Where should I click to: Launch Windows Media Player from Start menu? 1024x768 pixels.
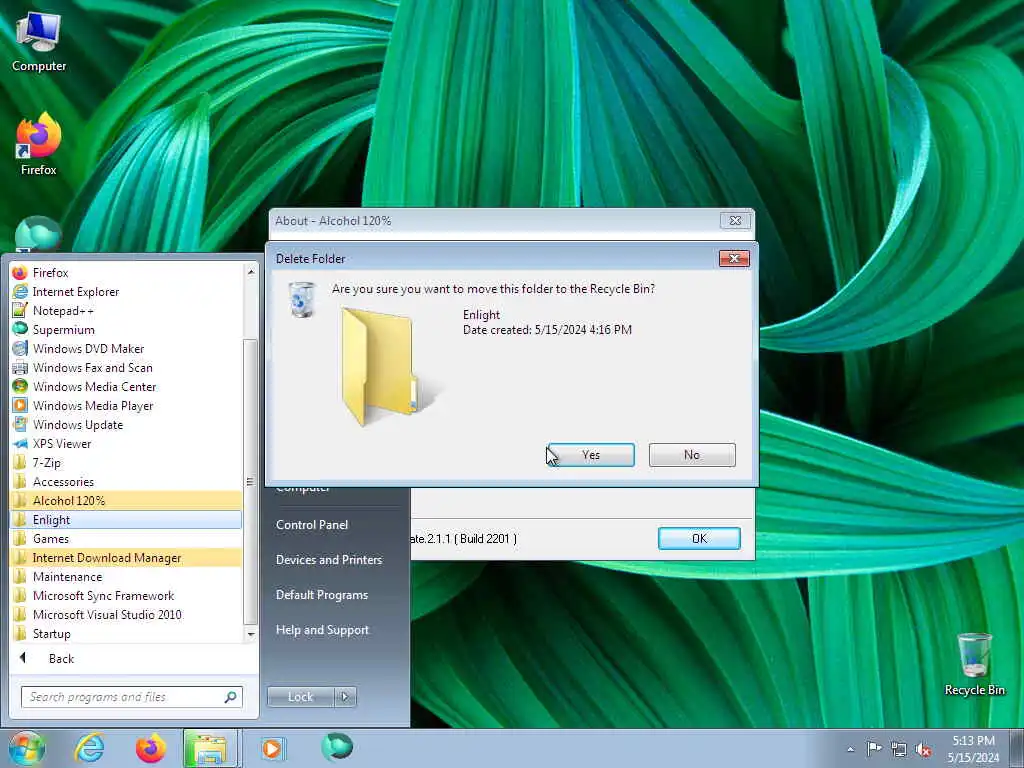[x=127, y=406]
